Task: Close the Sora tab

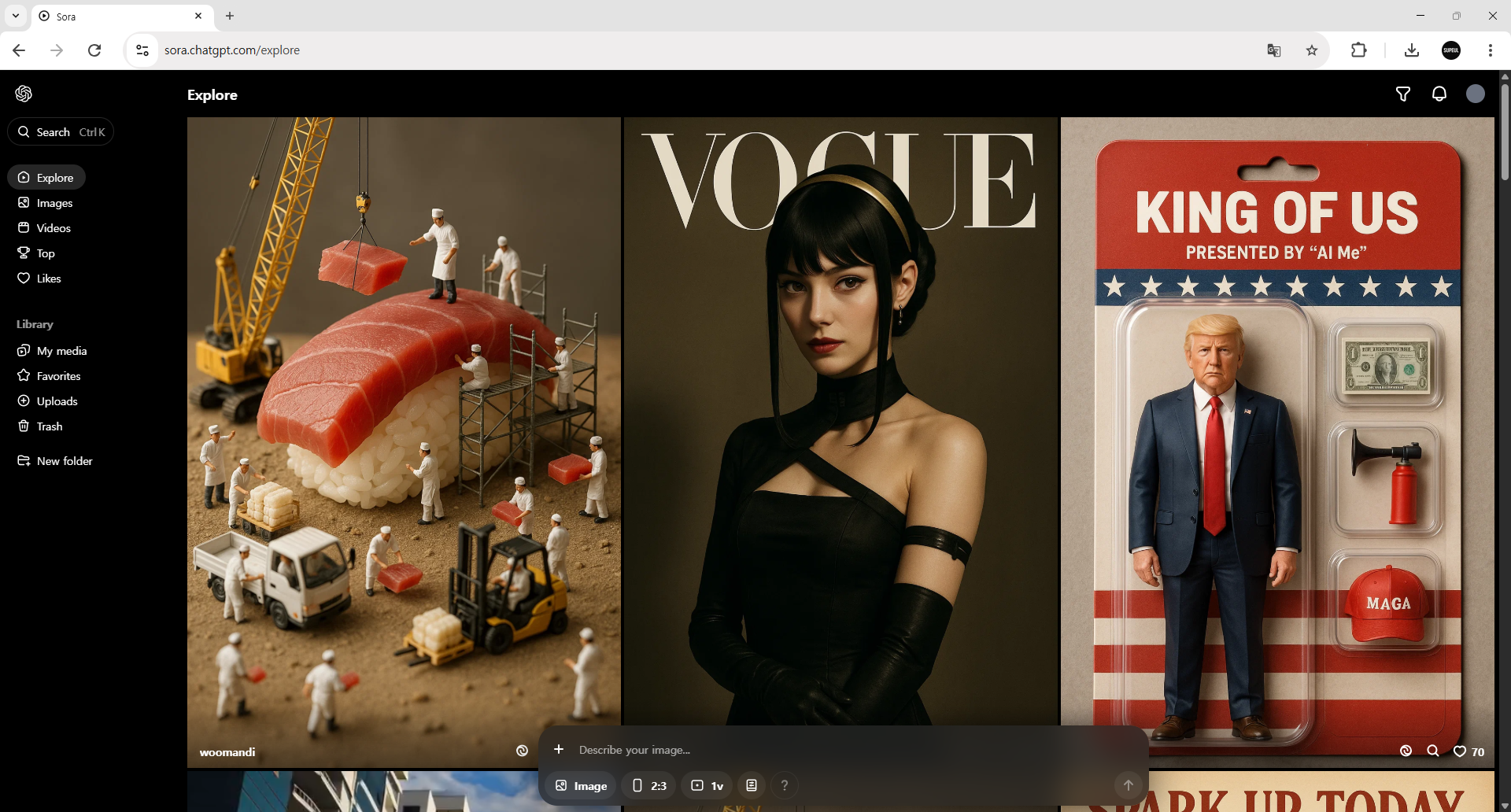Action: pos(198,16)
